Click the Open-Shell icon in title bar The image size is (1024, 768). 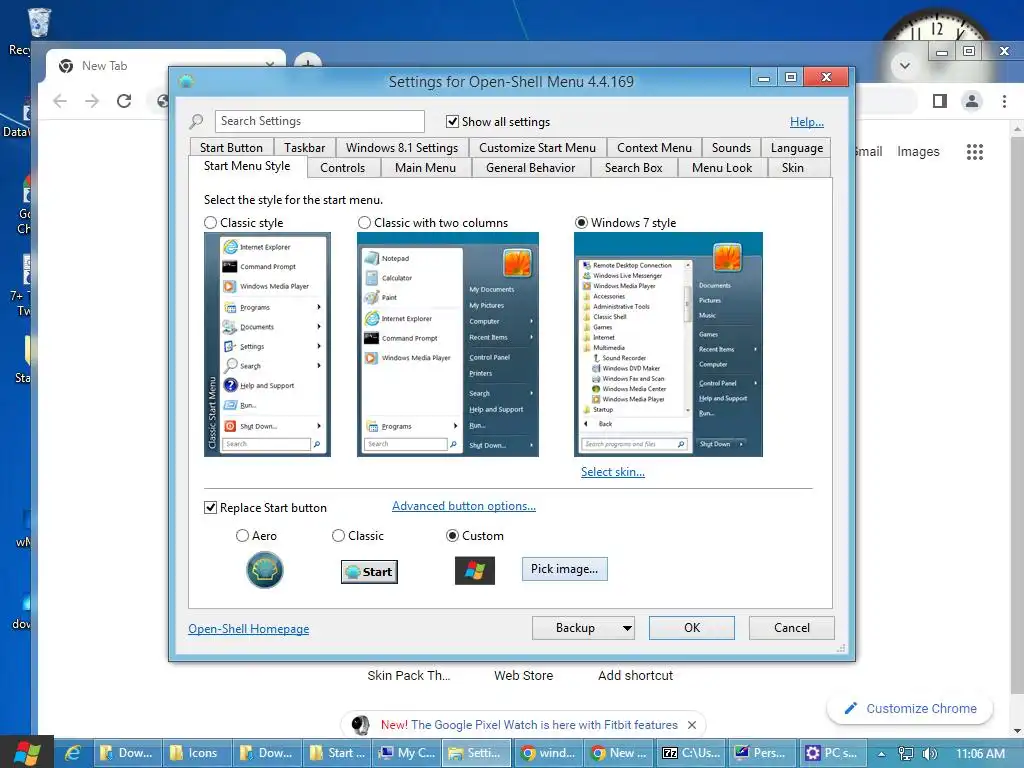pos(186,81)
